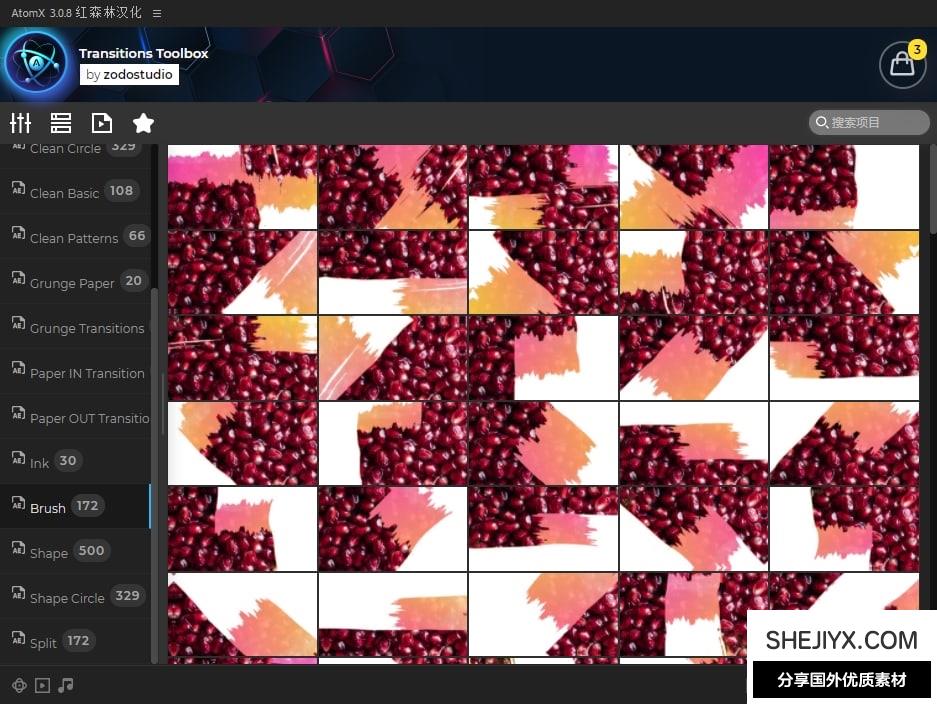Click the AtomX logo icon
This screenshot has width=937, height=704.
36,63
